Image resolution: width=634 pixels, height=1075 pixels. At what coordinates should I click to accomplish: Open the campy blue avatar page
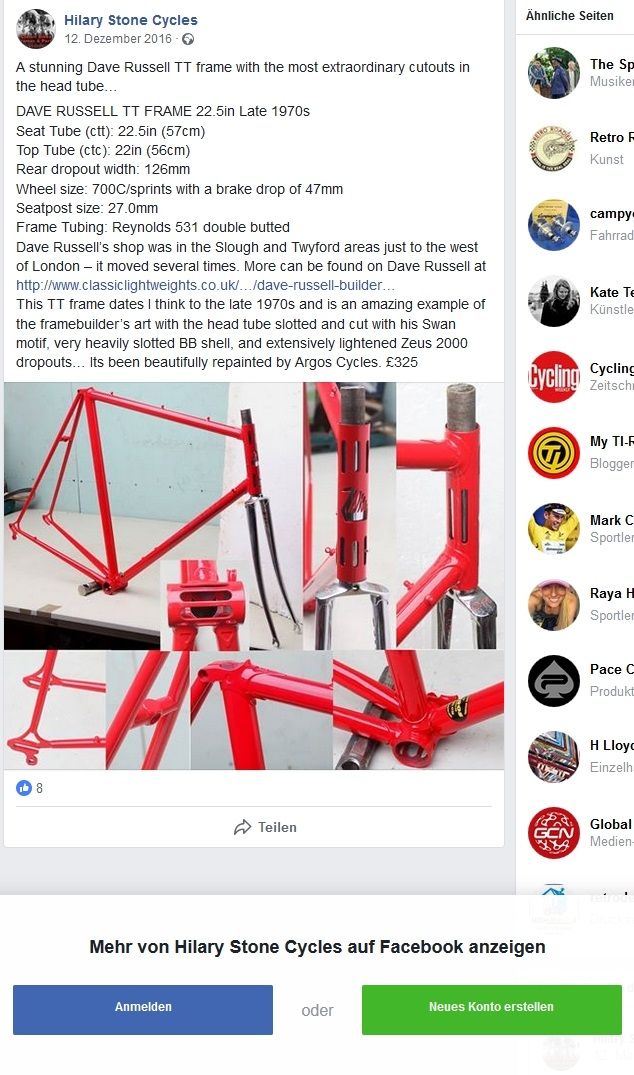(x=554, y=224)
